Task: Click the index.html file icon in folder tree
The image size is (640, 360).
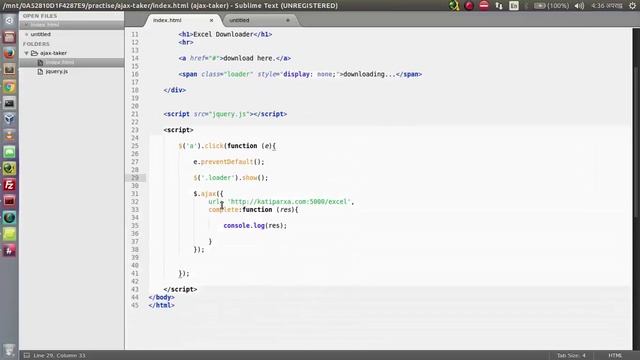Action: 40,62
